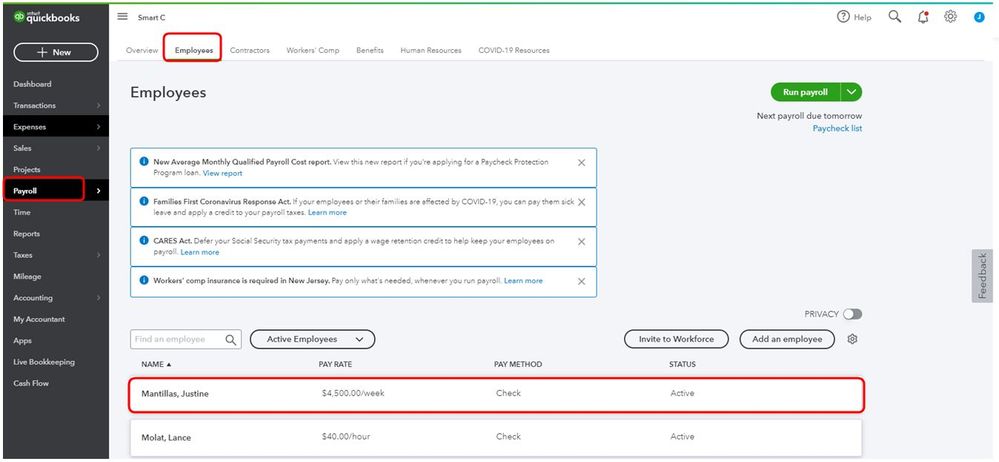Expand the Accounting submenu arrow
Screen dimensions: 999x462
pyautogui.click(x=98, y=298)
